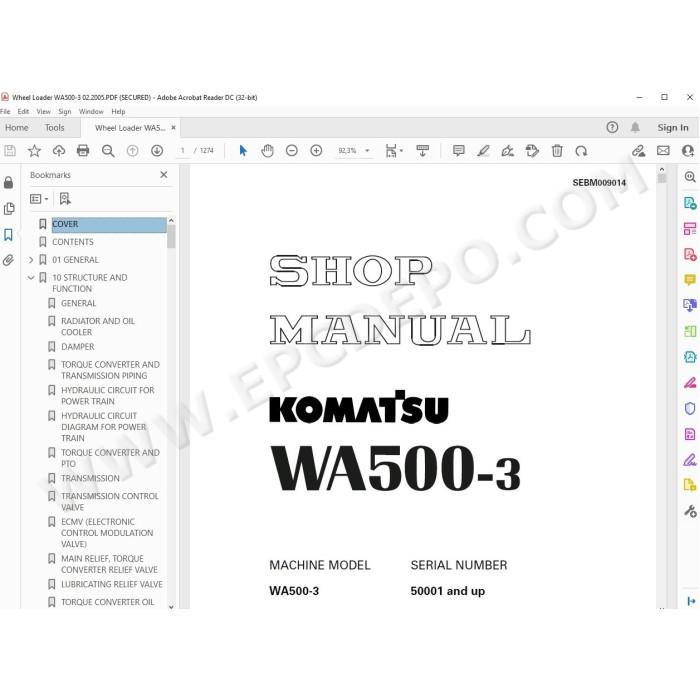The image size is (700, 700).
Task: Add file to starred with star icon
Action: click(x=34, y=151)
